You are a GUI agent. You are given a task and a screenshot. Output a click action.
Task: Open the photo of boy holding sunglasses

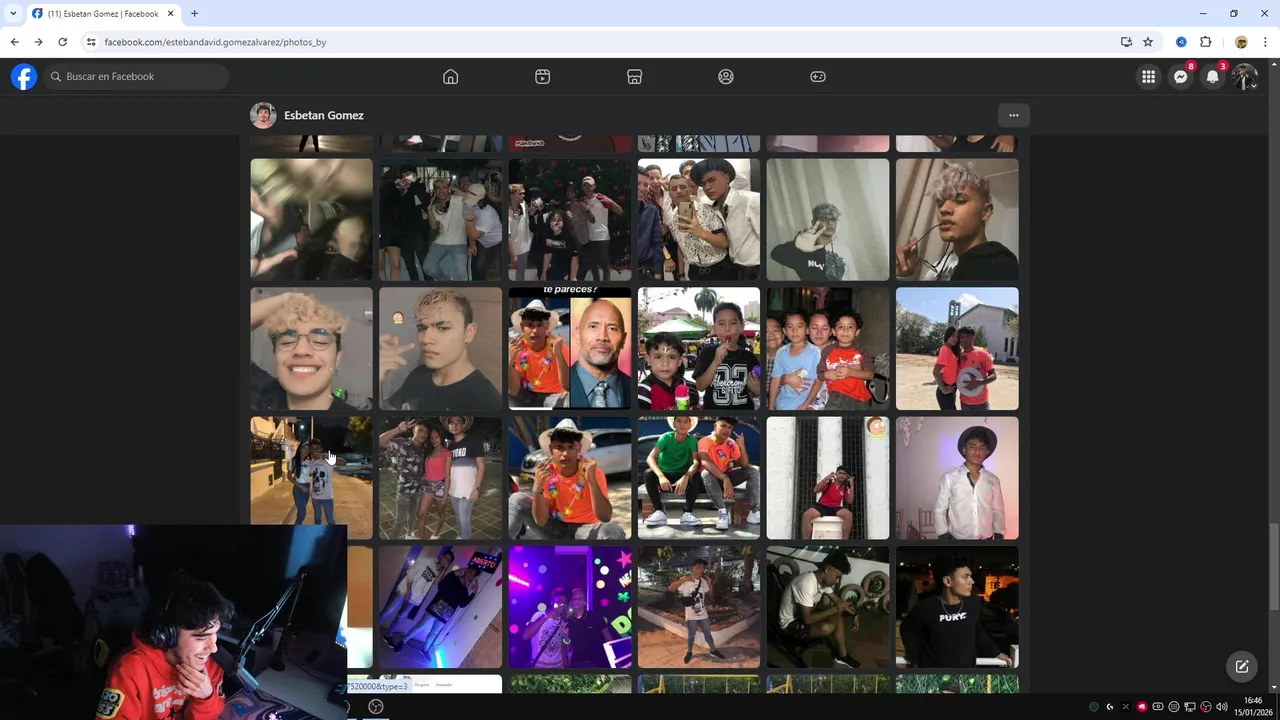pos(957,220)
